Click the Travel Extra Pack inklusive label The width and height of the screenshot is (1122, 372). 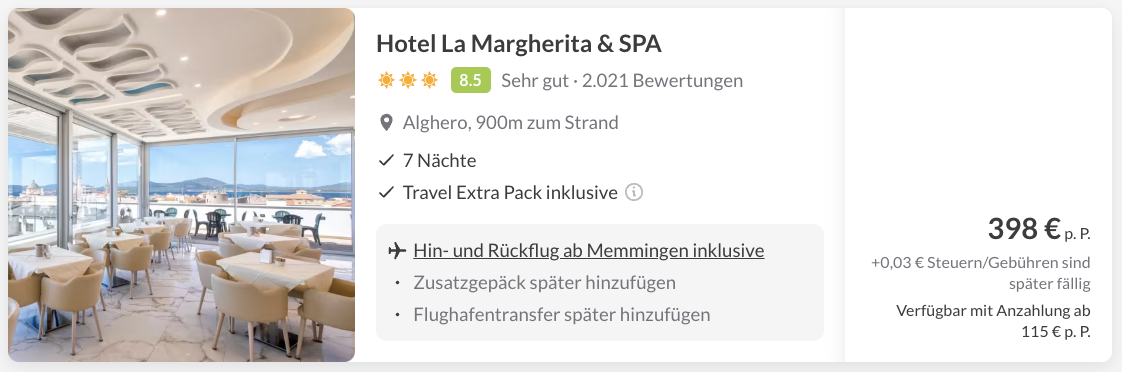509,192
